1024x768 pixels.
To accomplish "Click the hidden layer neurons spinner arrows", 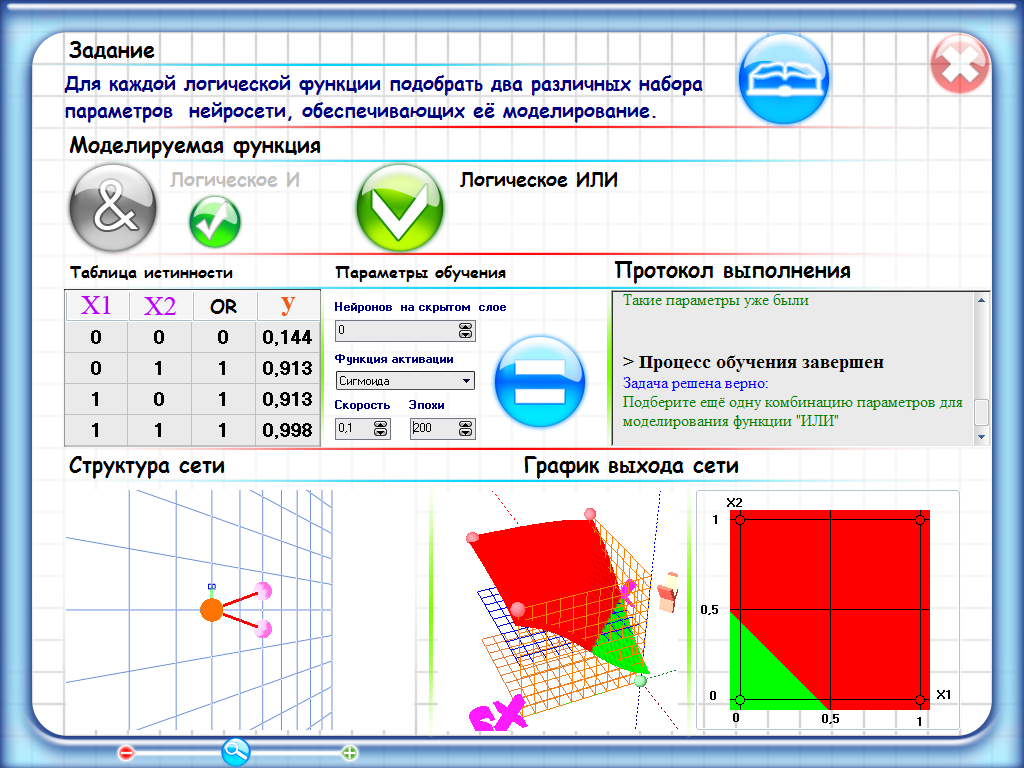I will [x=465, y=330].
